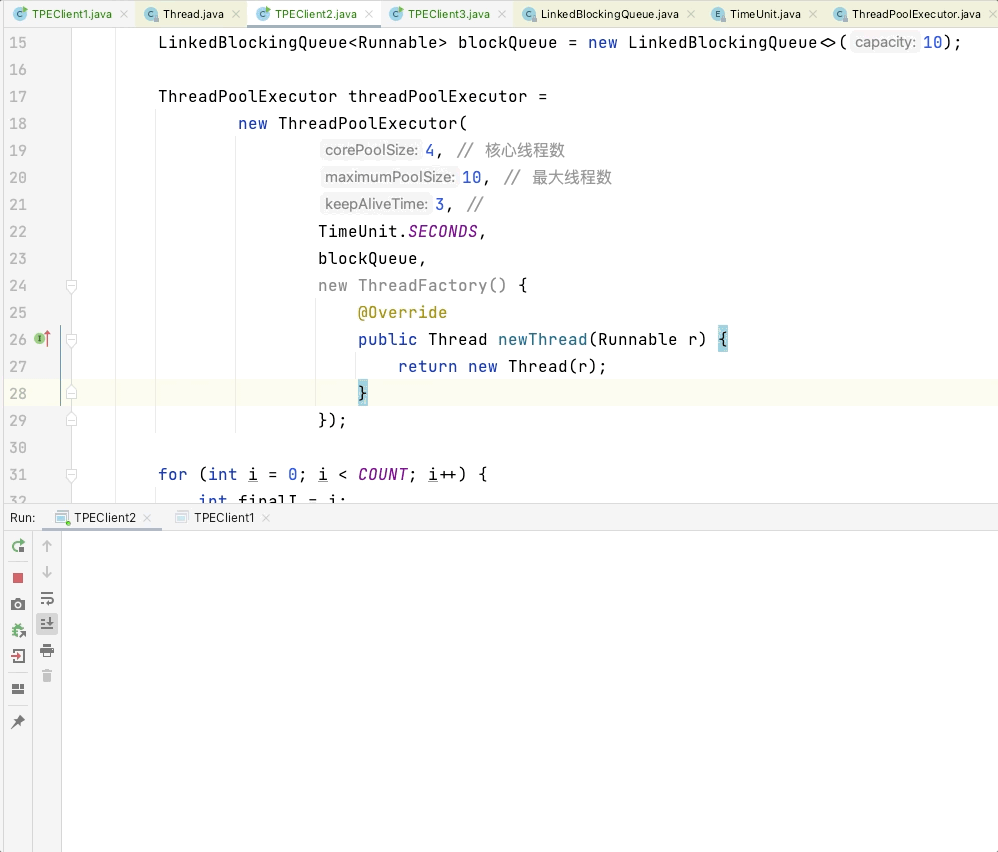Close the TPEClient1.java editor tab

(x=123, y=14)
